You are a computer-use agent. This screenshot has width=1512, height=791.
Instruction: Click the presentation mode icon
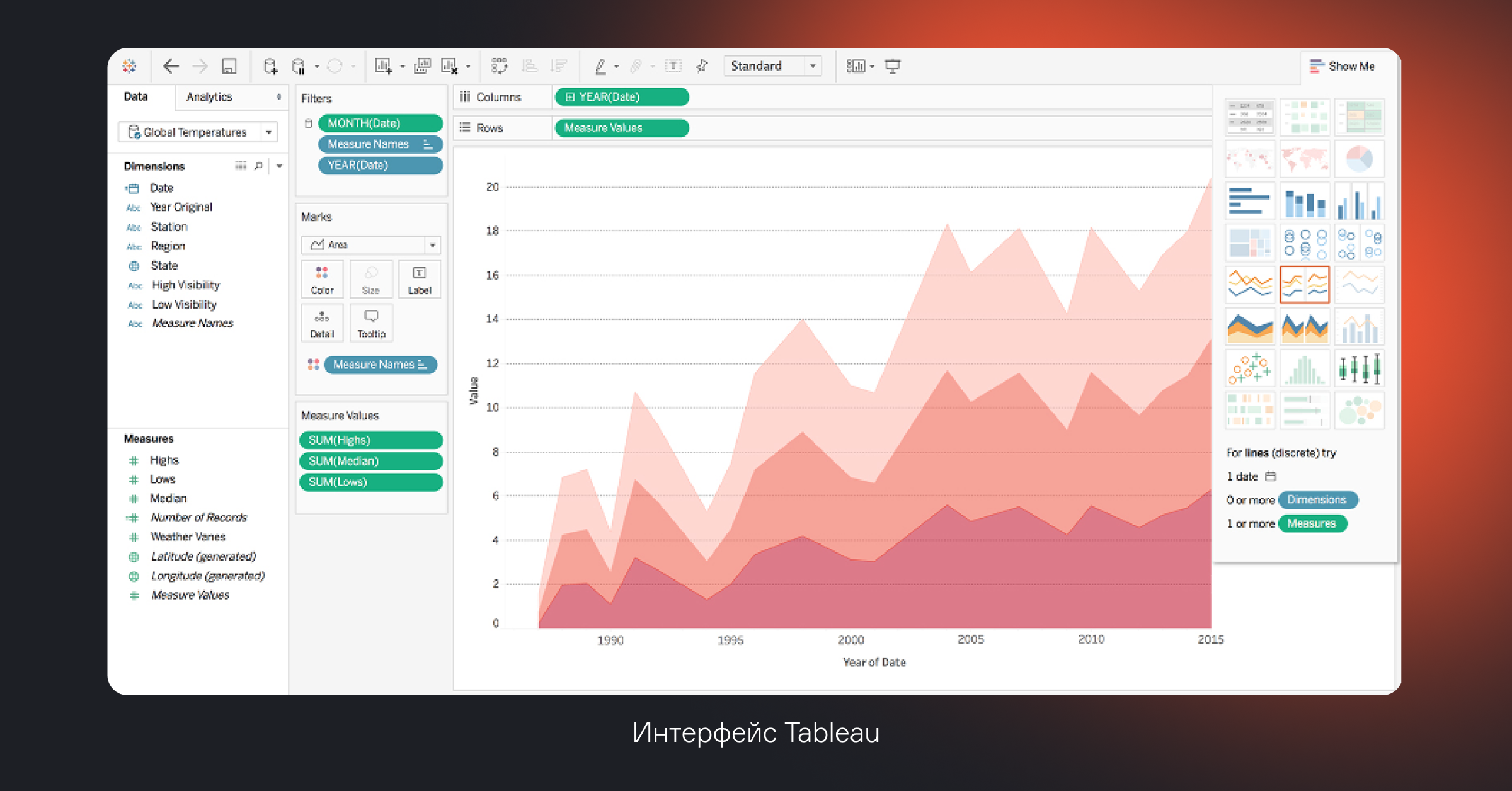click(x=893, y=66)
